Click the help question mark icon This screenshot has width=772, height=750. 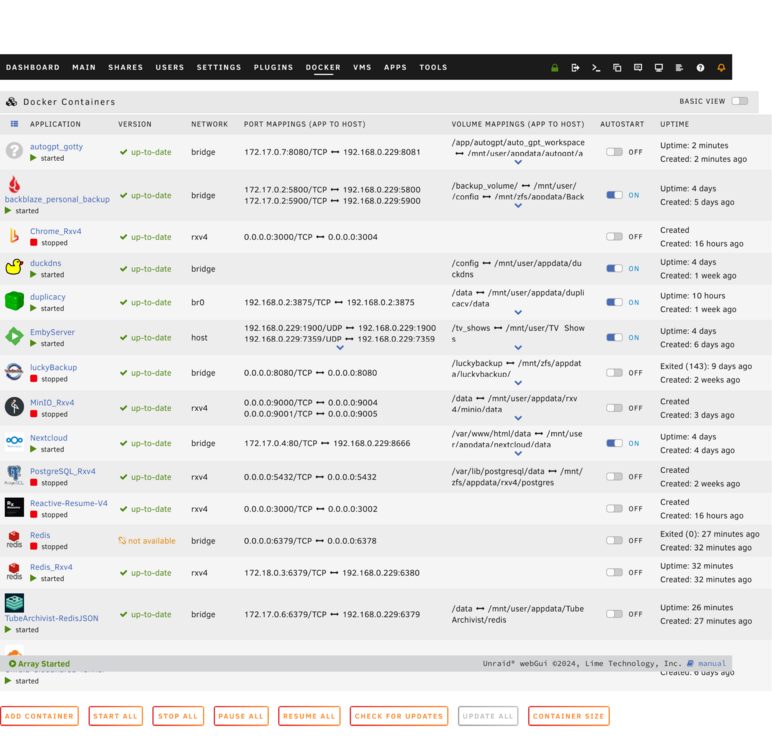[700, 68]
